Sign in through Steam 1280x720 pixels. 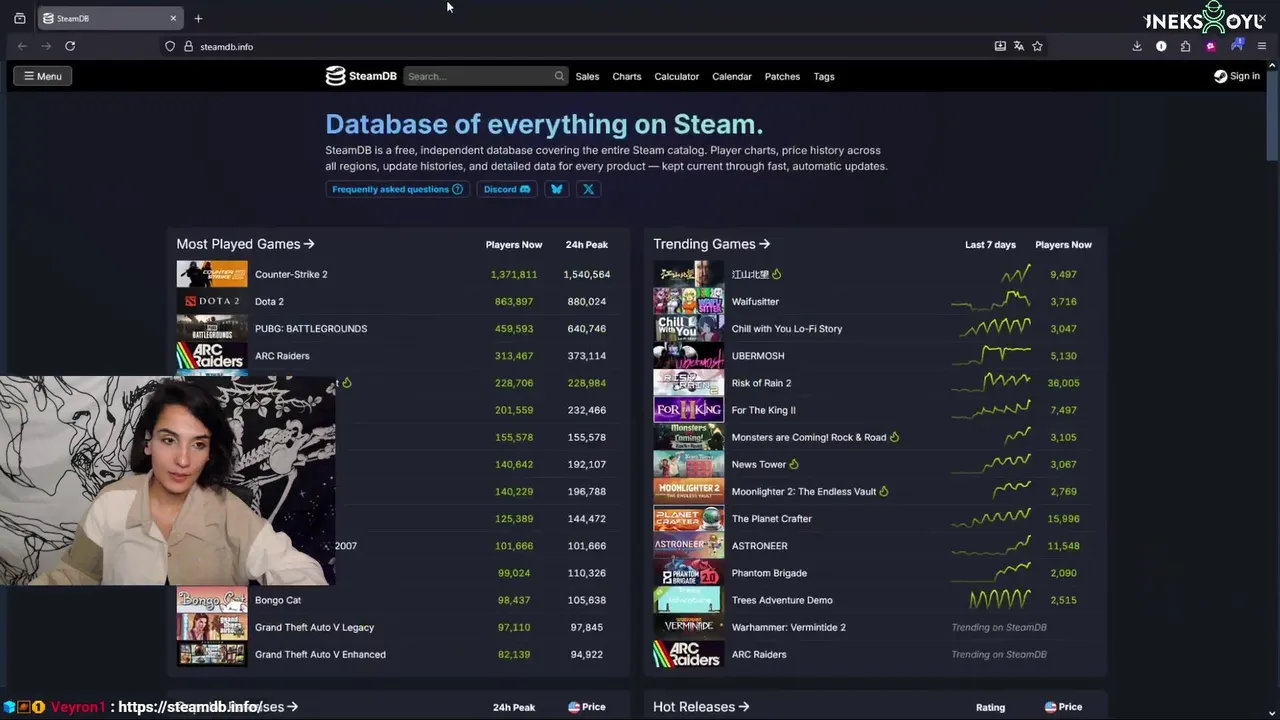pos(1237,76)
